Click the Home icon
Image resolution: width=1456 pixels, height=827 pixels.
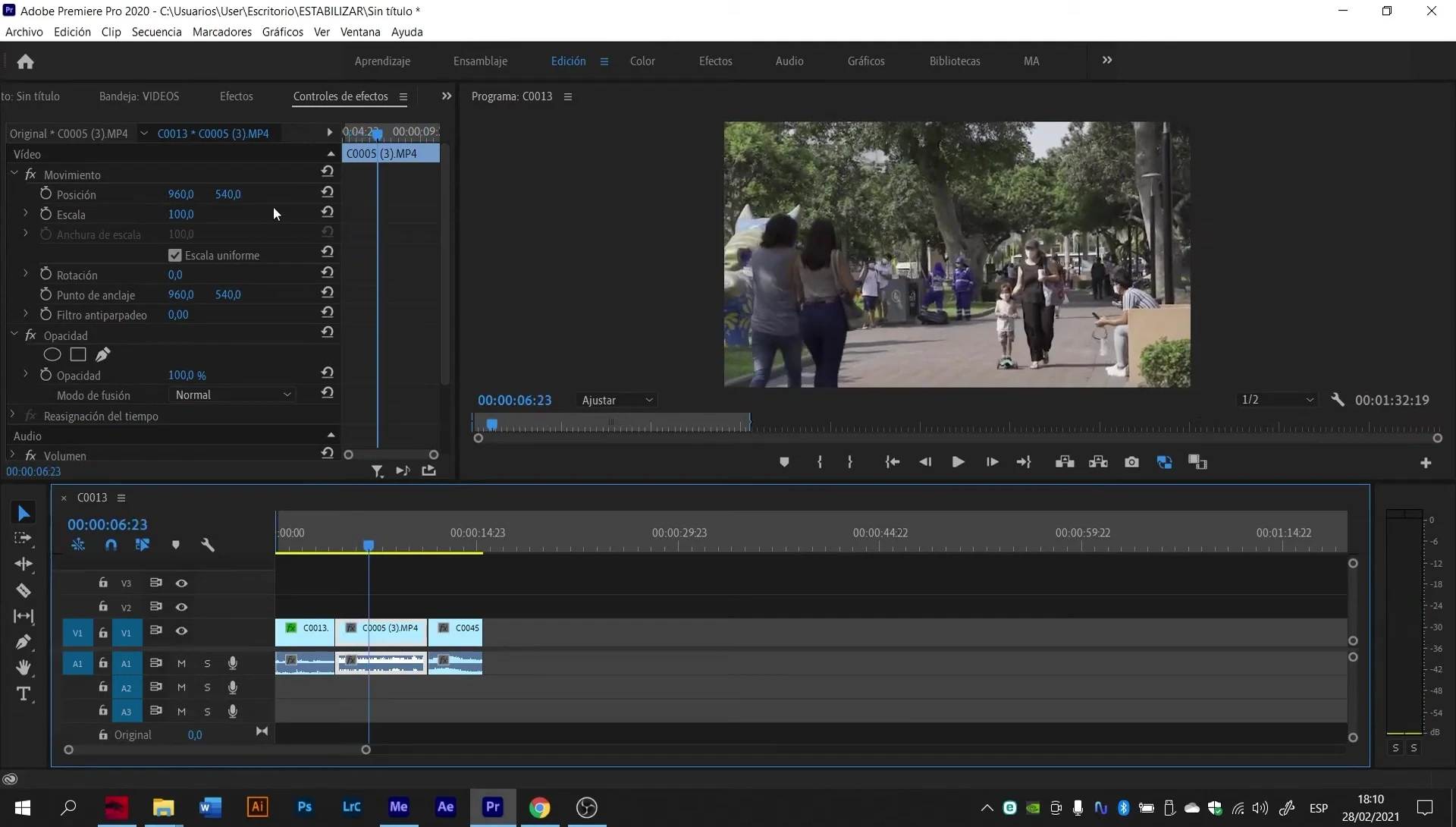click(x=25, y=61)
